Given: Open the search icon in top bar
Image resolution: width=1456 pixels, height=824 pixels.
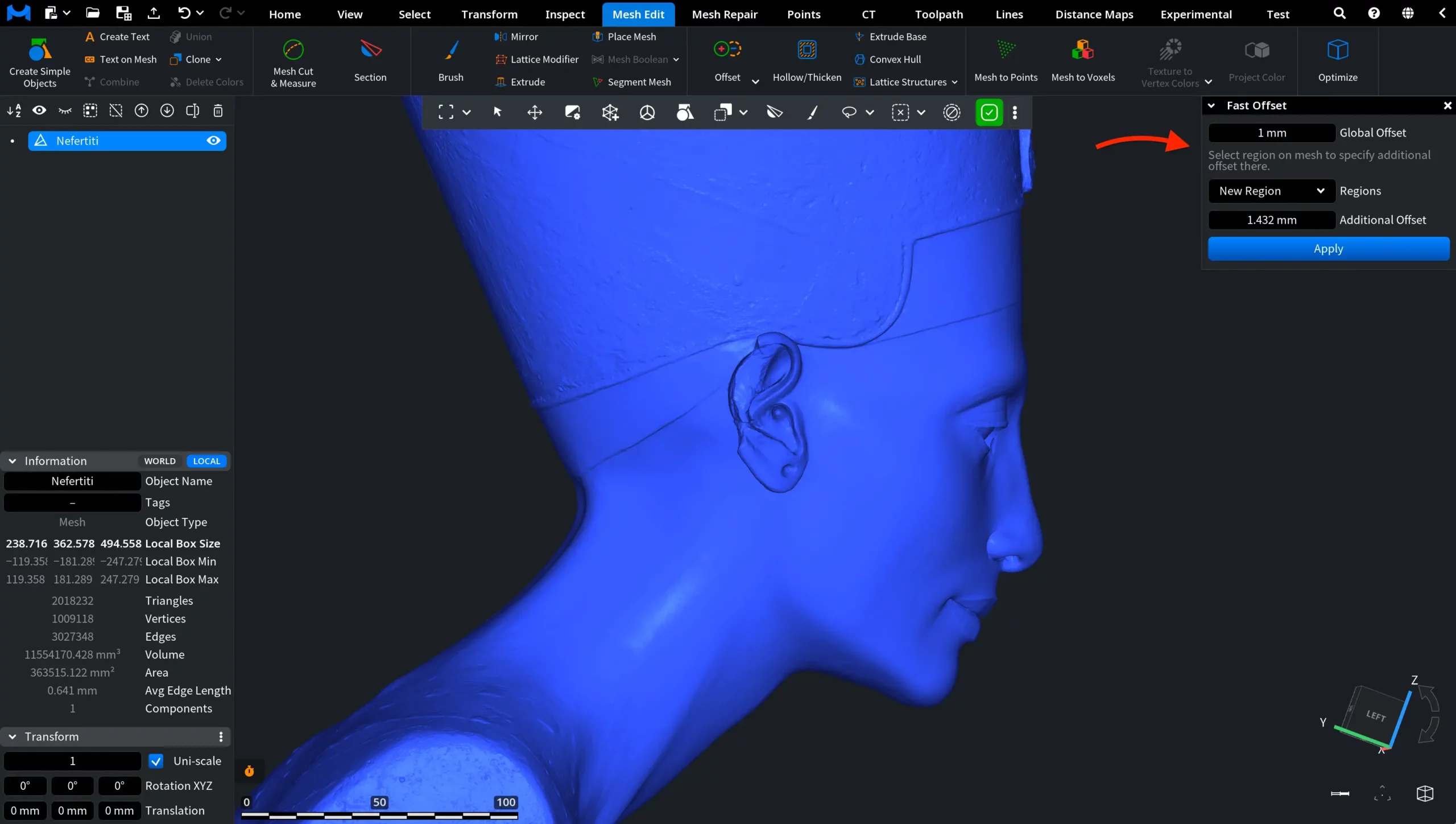Looking at the screenshot, I should (x=1339, y=13).
